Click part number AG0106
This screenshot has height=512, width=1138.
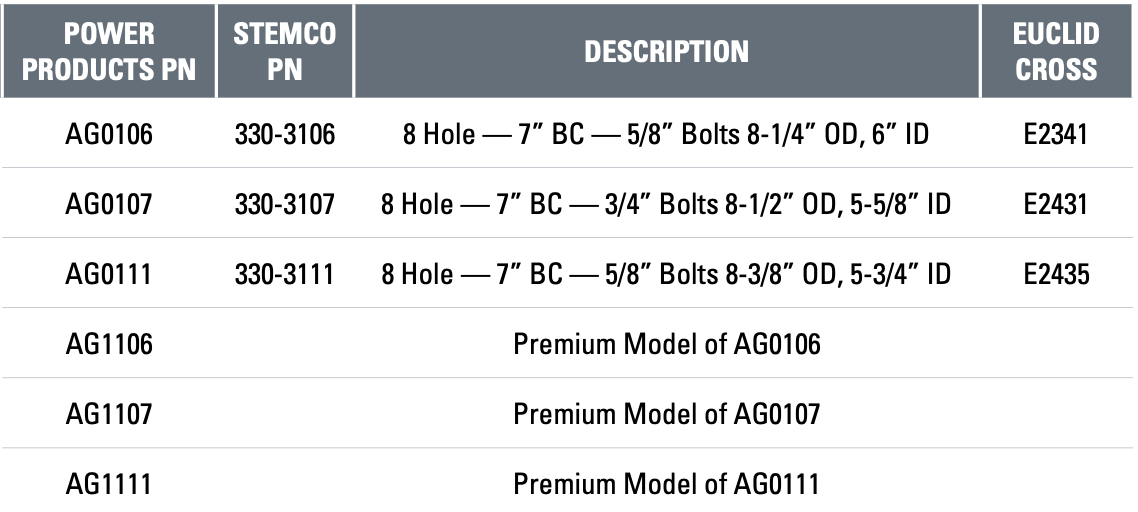(x=109, y=134)
